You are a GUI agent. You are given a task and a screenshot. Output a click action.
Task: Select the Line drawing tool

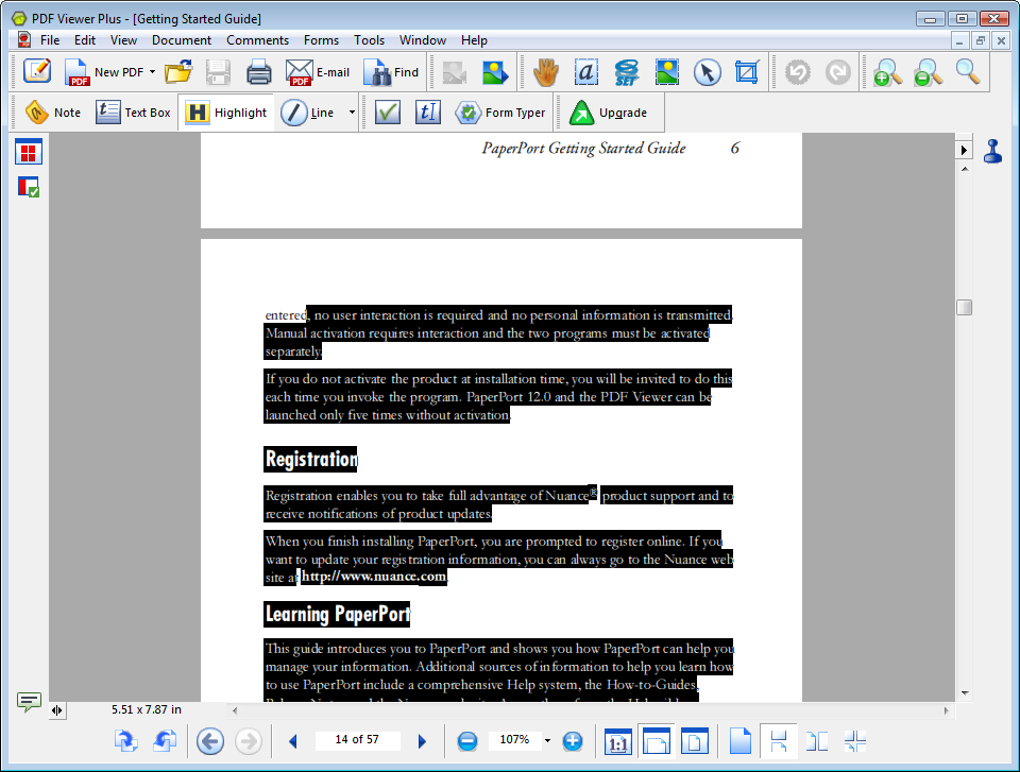pyautogui.click(x=308, y=113)
